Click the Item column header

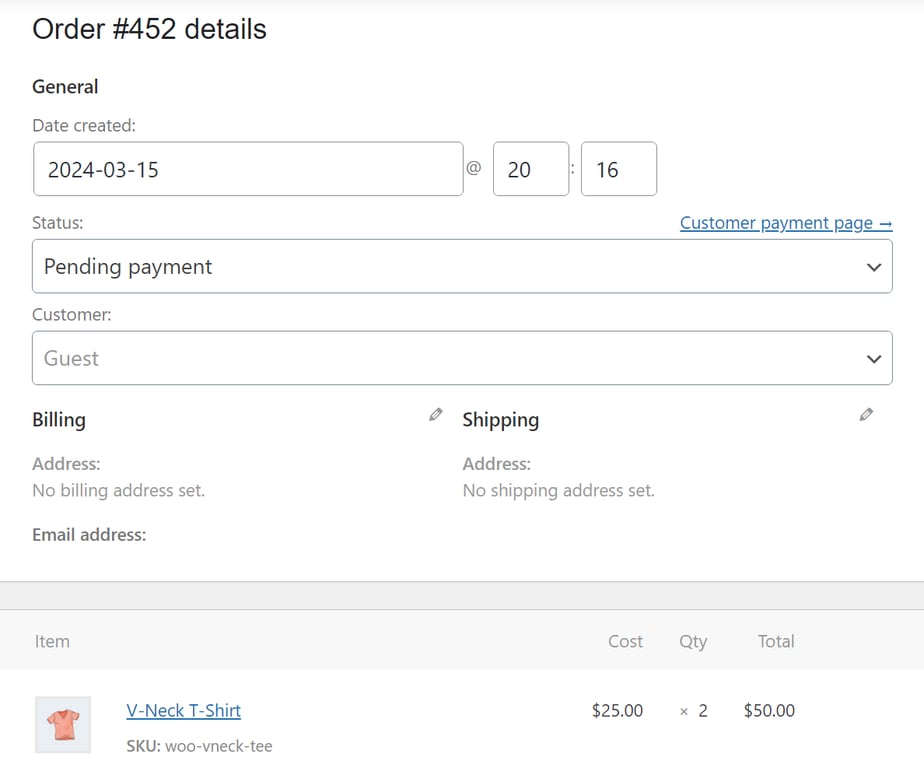(52, 641)
